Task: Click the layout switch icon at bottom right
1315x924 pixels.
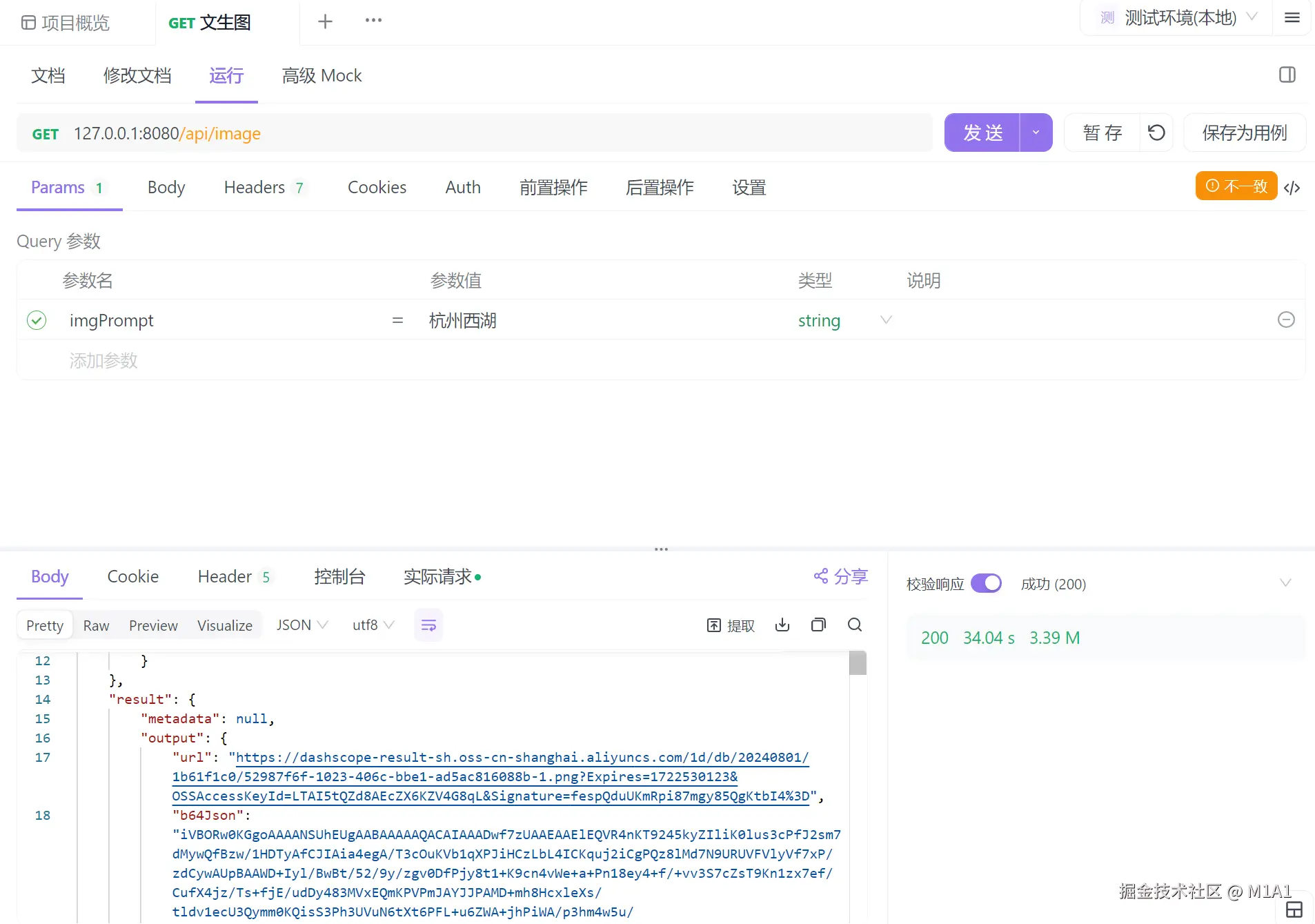Action: [x=1294, y=910]
